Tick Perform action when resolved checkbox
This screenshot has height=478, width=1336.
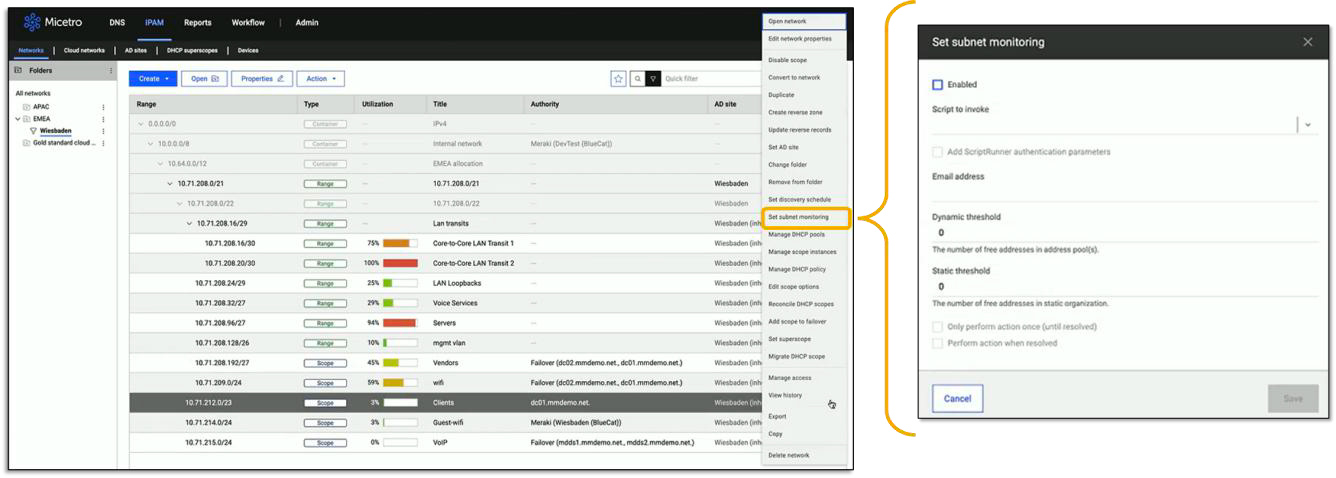pyautogui.click(x=938, y=343)
